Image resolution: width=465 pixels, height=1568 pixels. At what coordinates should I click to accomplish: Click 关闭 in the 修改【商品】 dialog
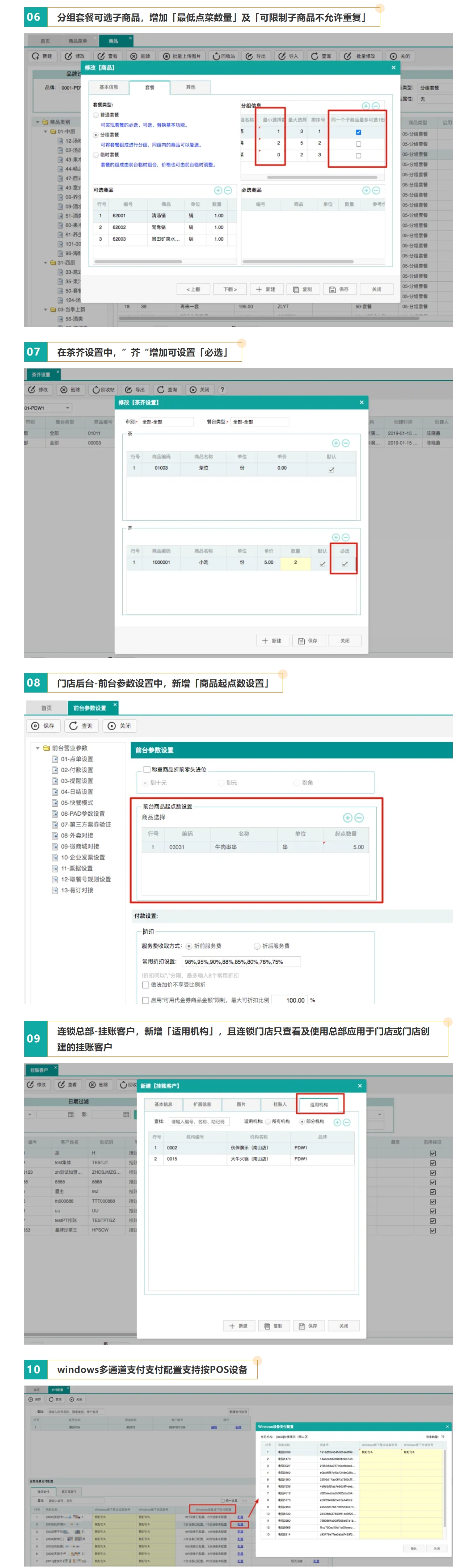point(376,289)
